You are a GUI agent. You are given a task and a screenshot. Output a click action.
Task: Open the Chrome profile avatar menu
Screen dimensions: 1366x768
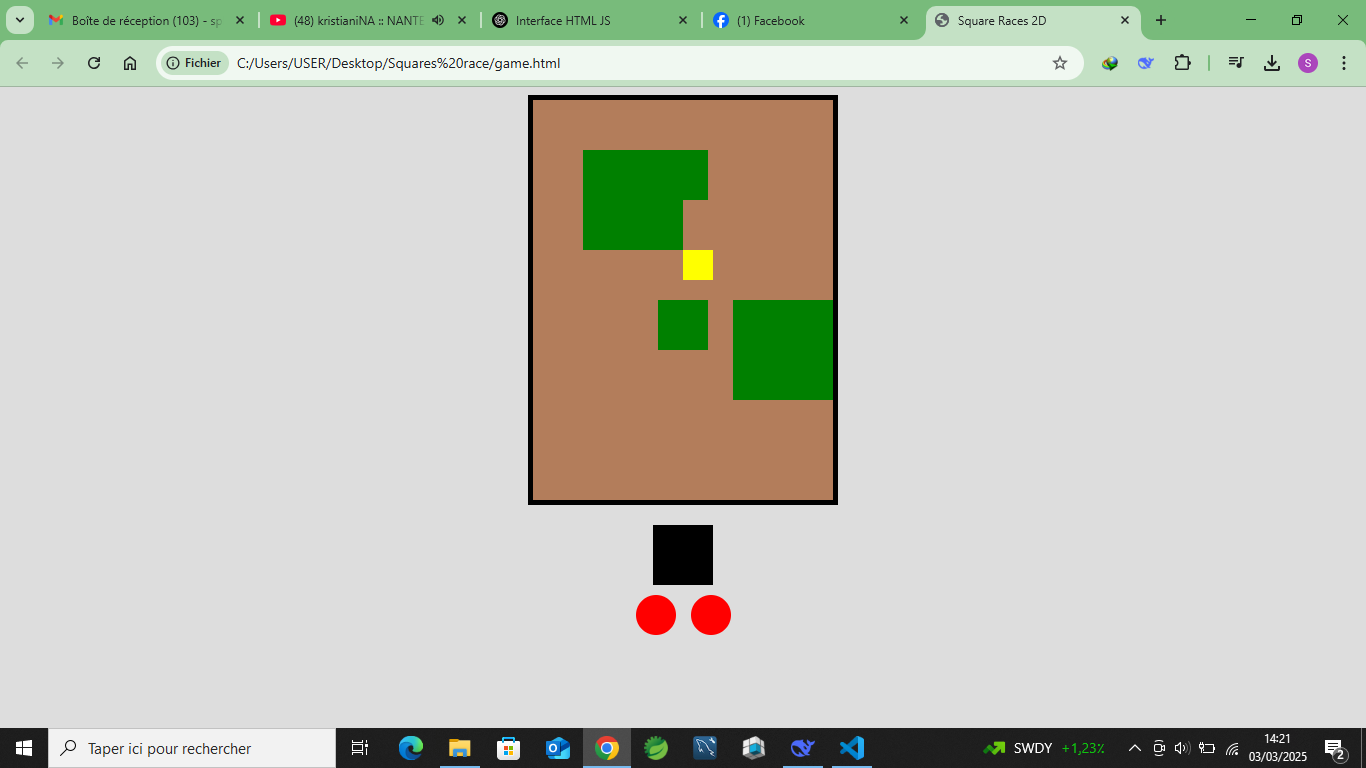click(1308, 63)
